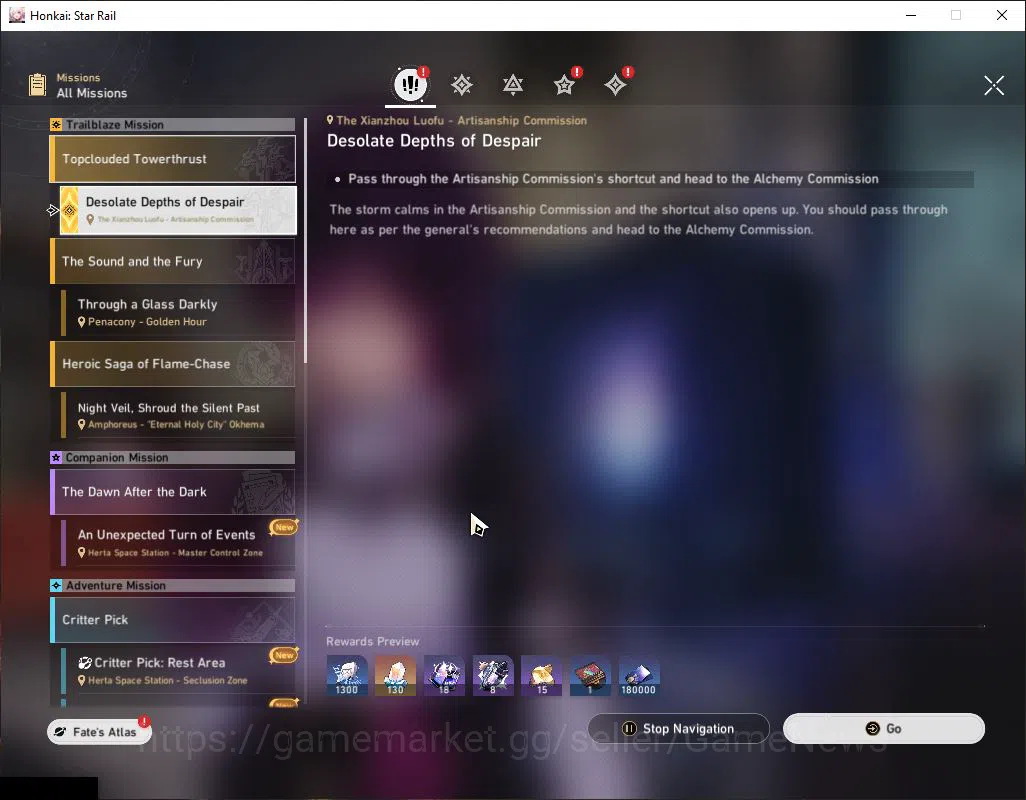Screen dimensions: 1026x800
Task: Select Night Veil, Shroud the Silent Past
Action: click(x=178, y=415)
